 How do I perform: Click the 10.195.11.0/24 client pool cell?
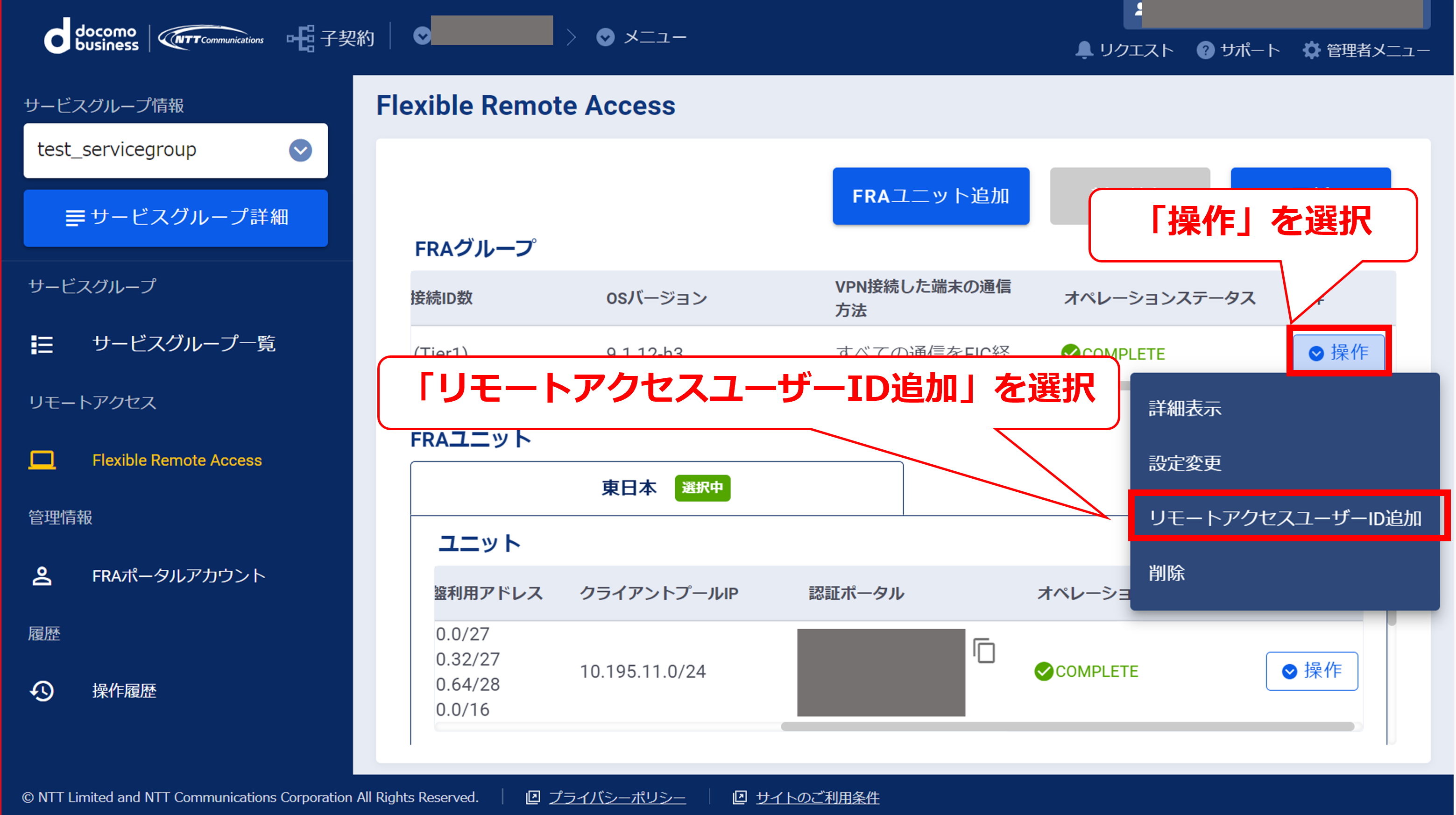click(x=643, y=671)
